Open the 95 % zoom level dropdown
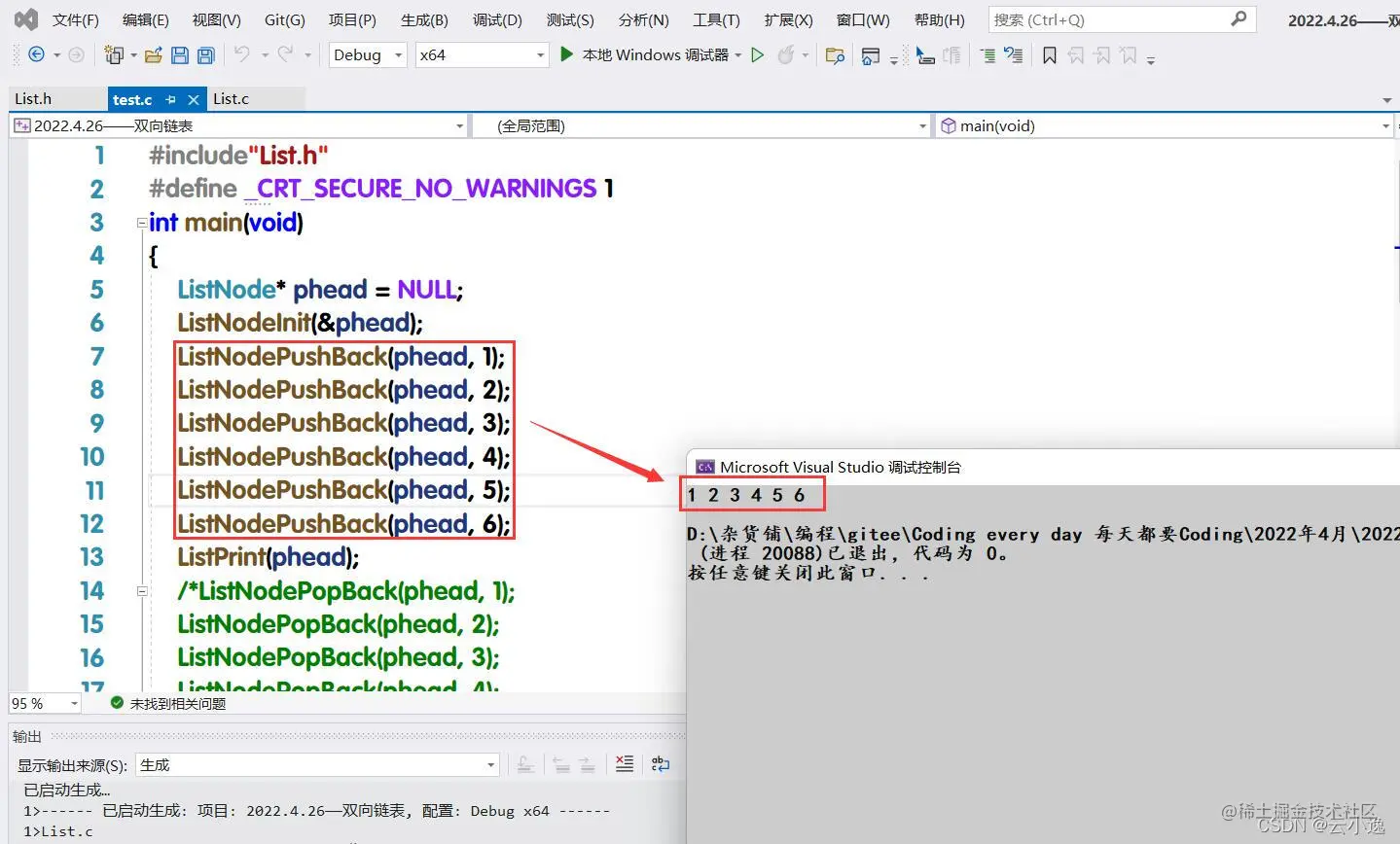This screenshot has height=844, width=1400. (x=45, y=703)
